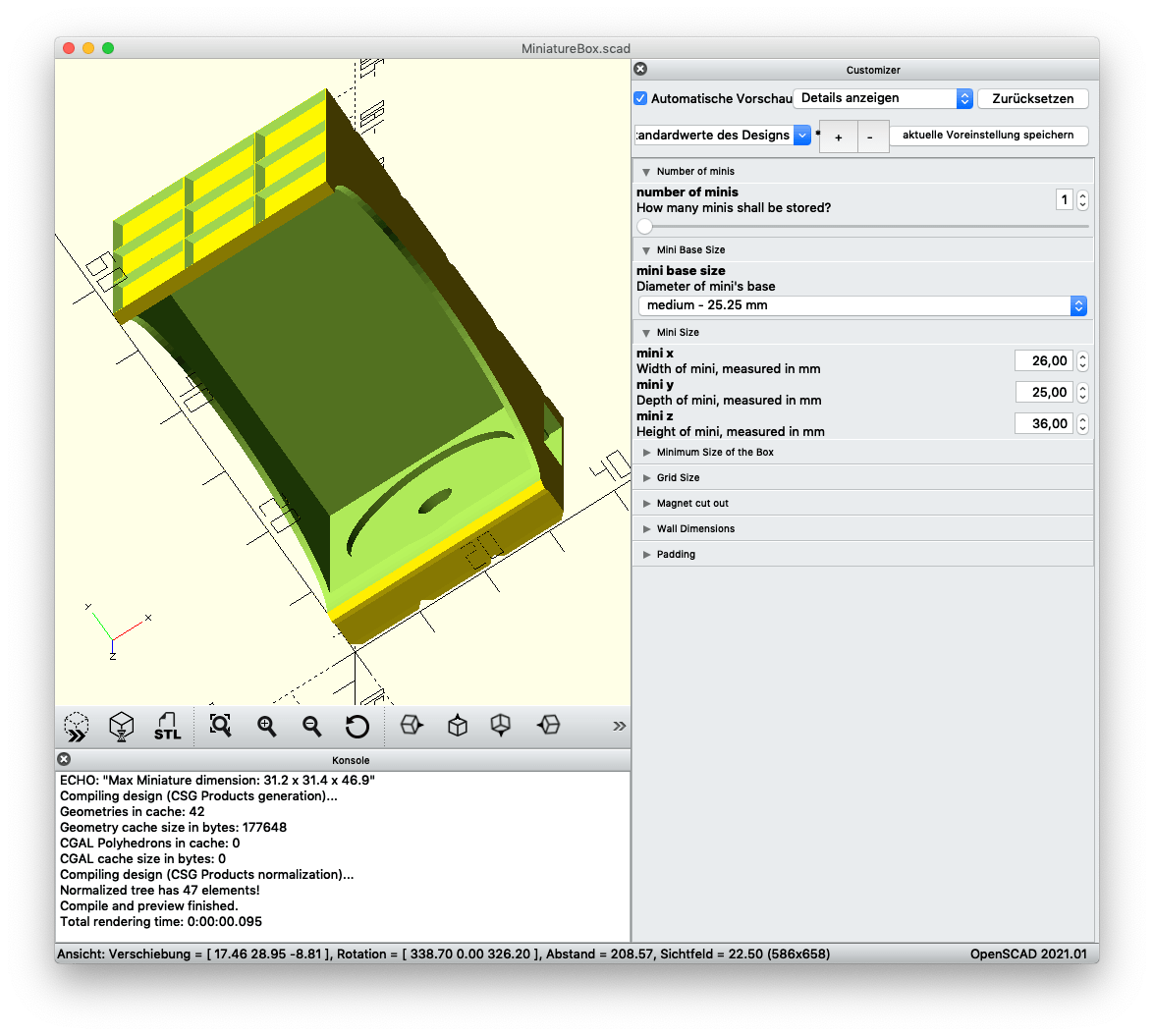The width and height of the screenshot is (1154, 1036).
Task: Click the mini z value field 36,00
Action: coord(1044,424)
